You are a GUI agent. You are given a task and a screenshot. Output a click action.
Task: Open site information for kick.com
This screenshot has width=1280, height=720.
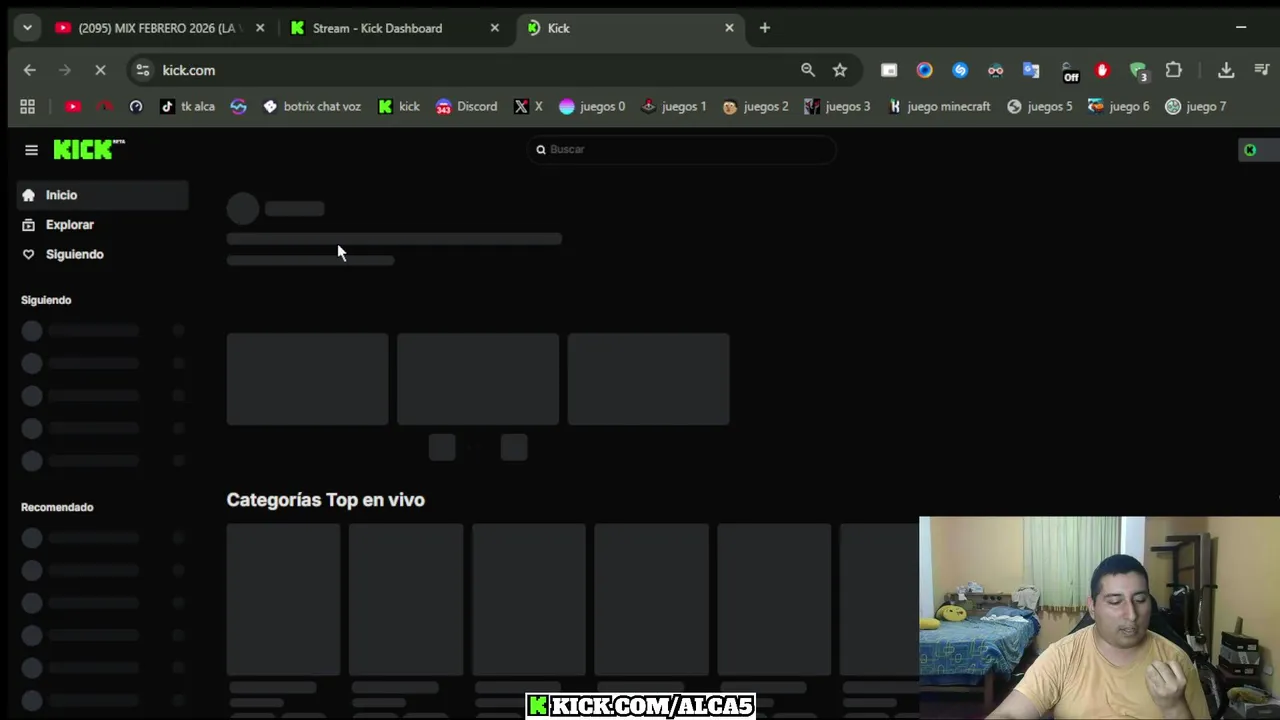click(x=142, y=70)
